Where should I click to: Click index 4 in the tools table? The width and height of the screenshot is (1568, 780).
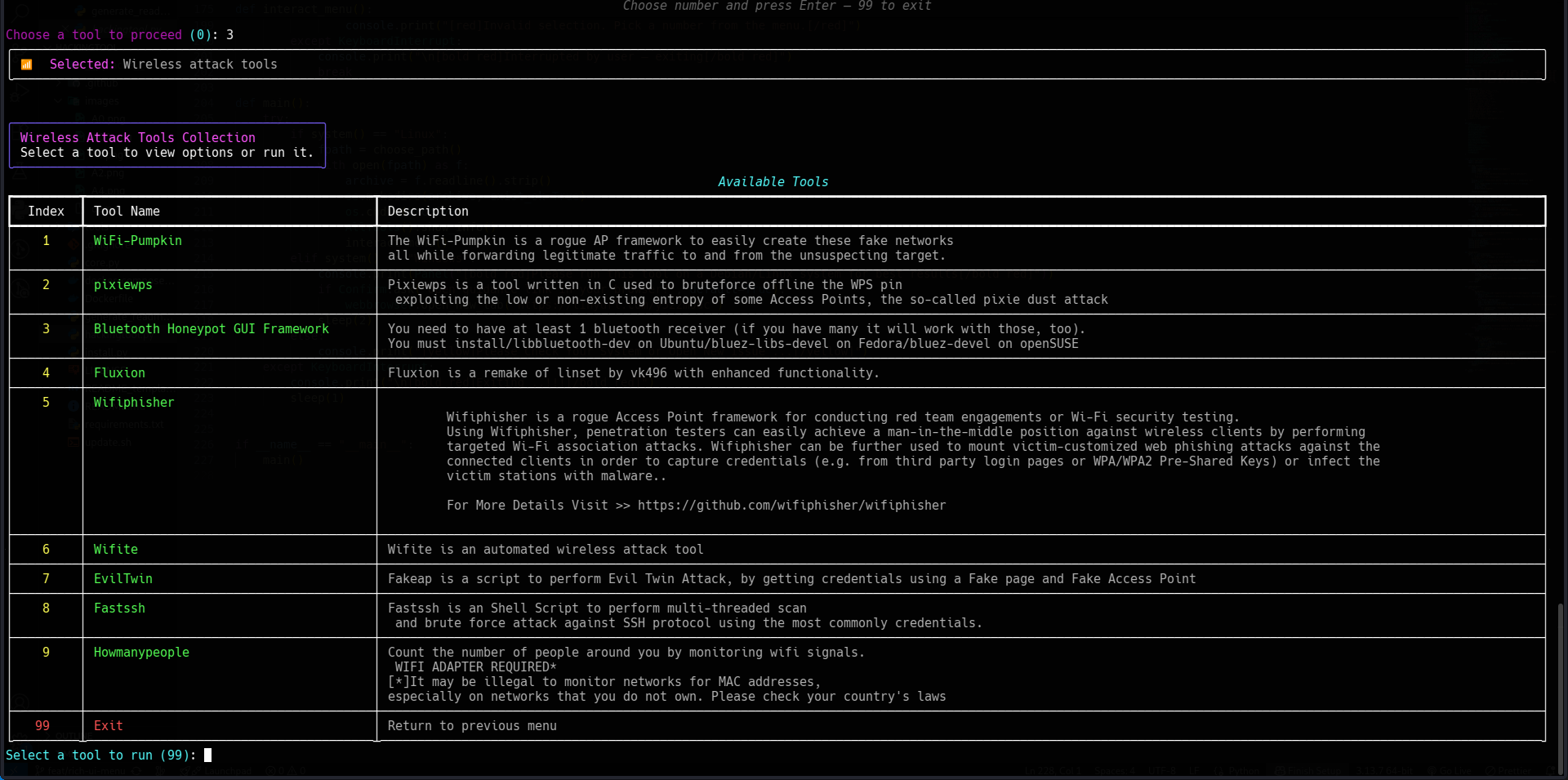pyautogui.click(x=46, y=373)
